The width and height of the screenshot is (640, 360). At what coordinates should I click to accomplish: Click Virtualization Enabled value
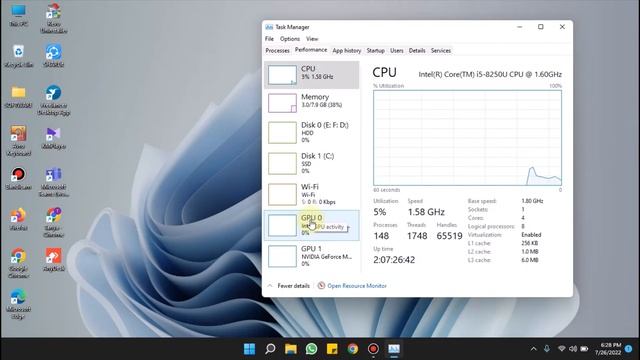[531, 235]
